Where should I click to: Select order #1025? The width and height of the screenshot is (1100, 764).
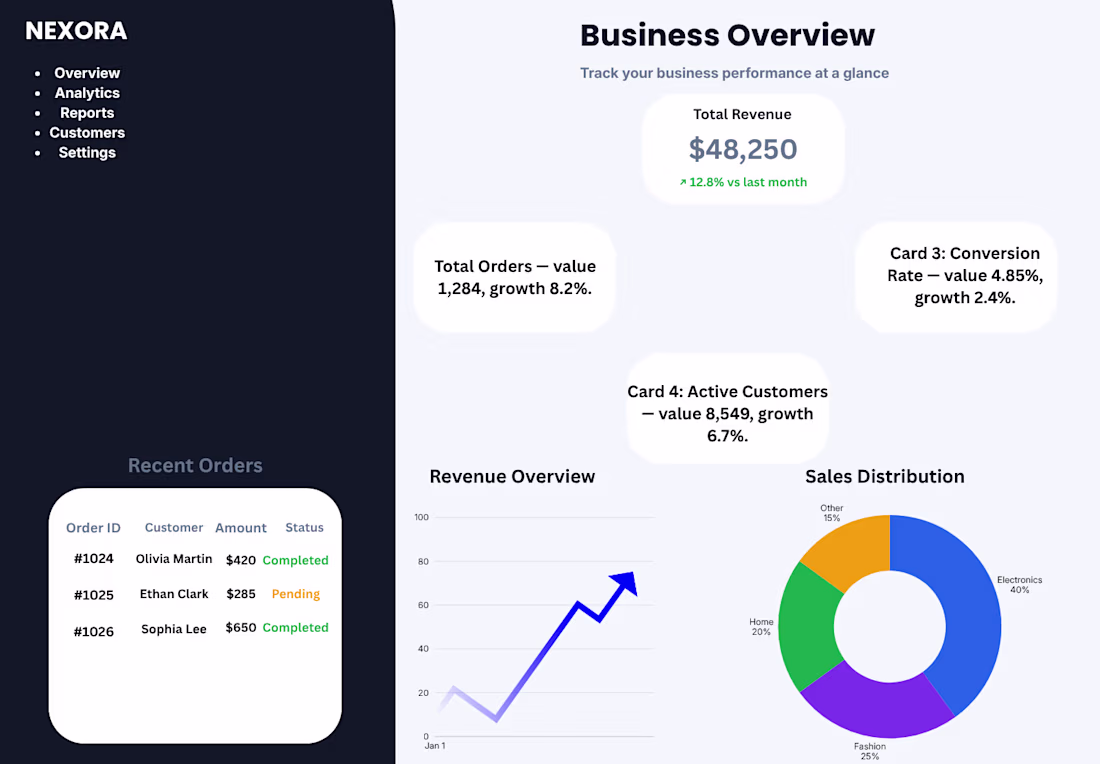coord(93,595)
